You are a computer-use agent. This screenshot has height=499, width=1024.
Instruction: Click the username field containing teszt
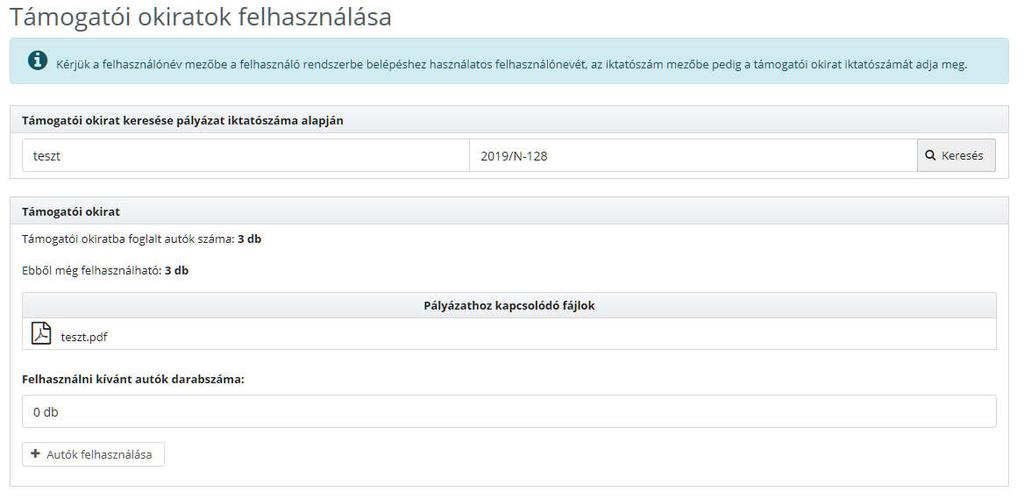point(246,155)
